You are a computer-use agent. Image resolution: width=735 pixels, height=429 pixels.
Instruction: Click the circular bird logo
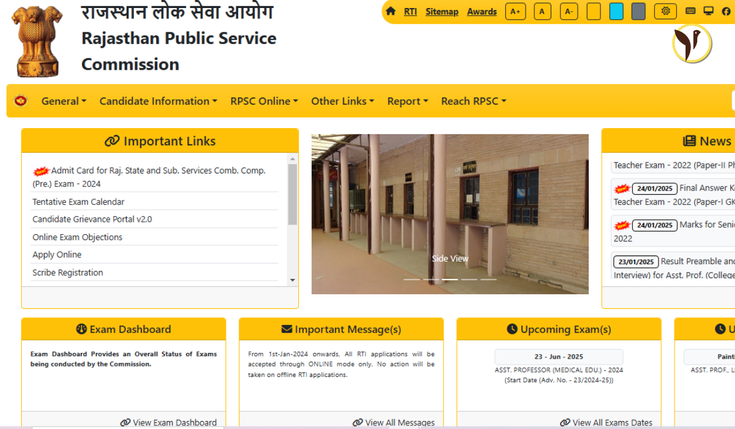click(692, 44)
